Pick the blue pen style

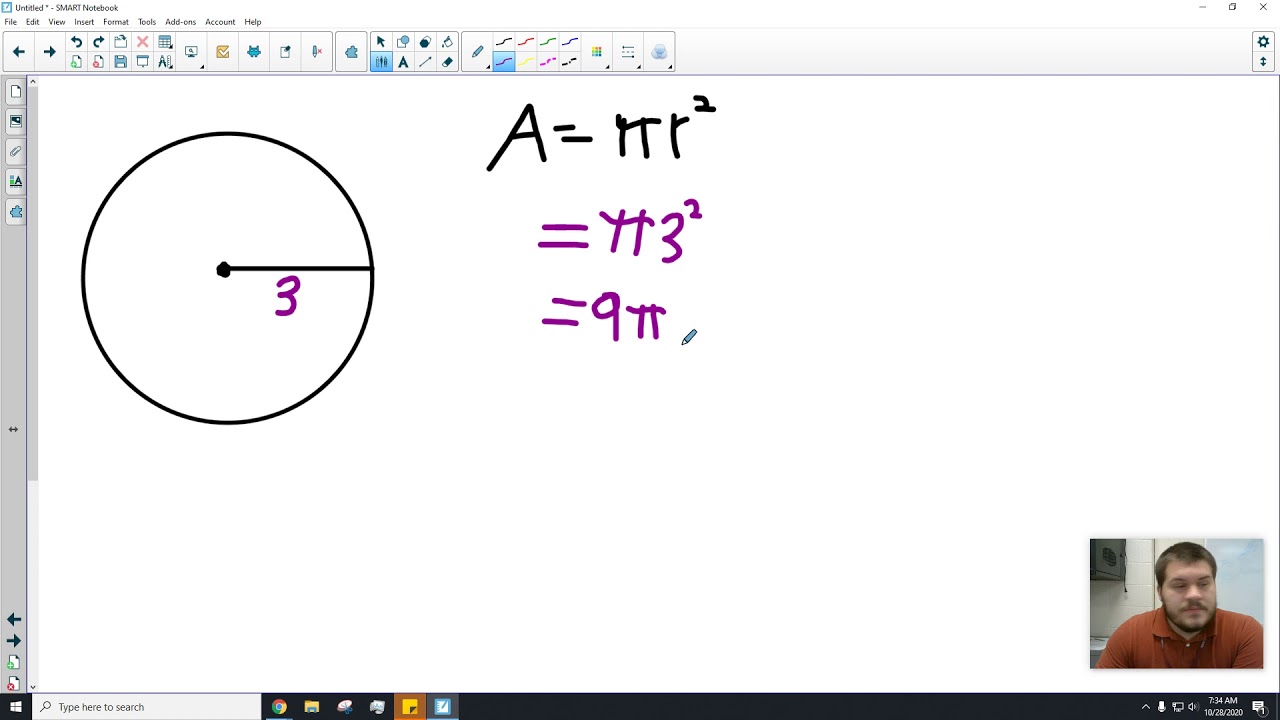click(x=570, y=42)
